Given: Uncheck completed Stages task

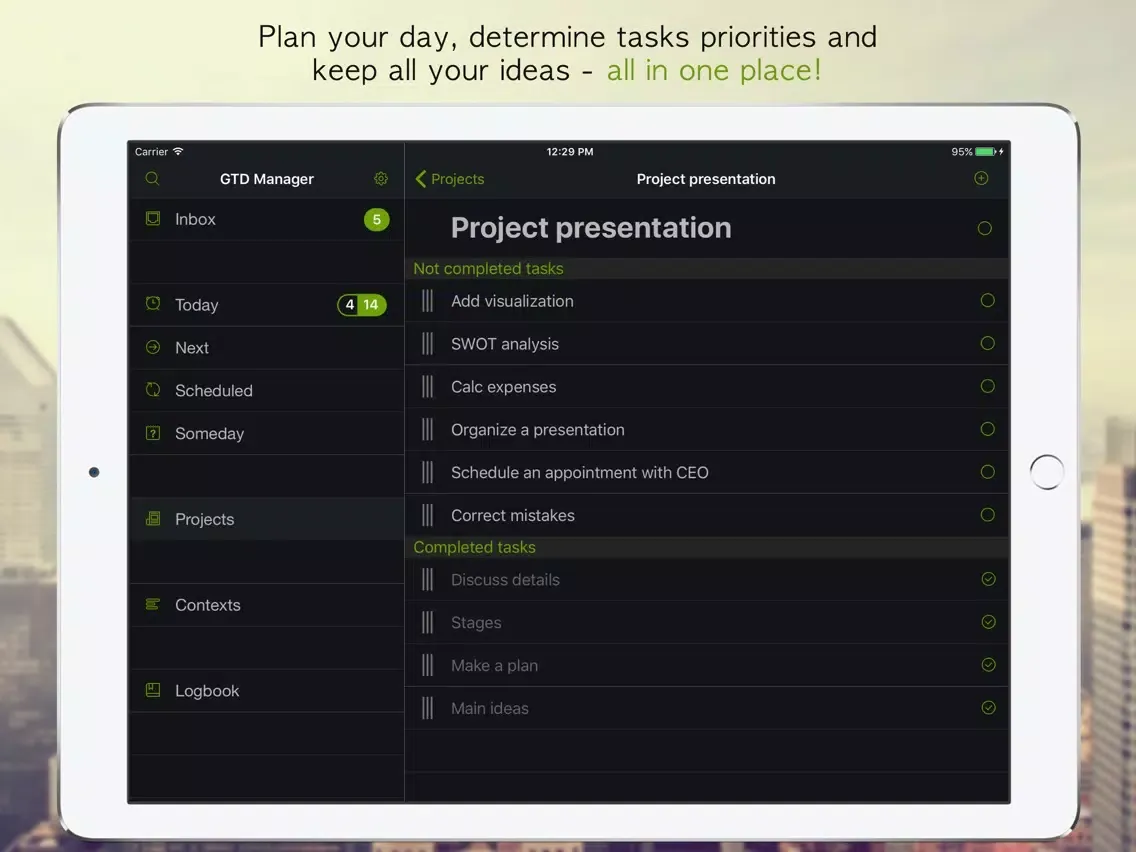Looking at the screenshot, I should [988, 622].
